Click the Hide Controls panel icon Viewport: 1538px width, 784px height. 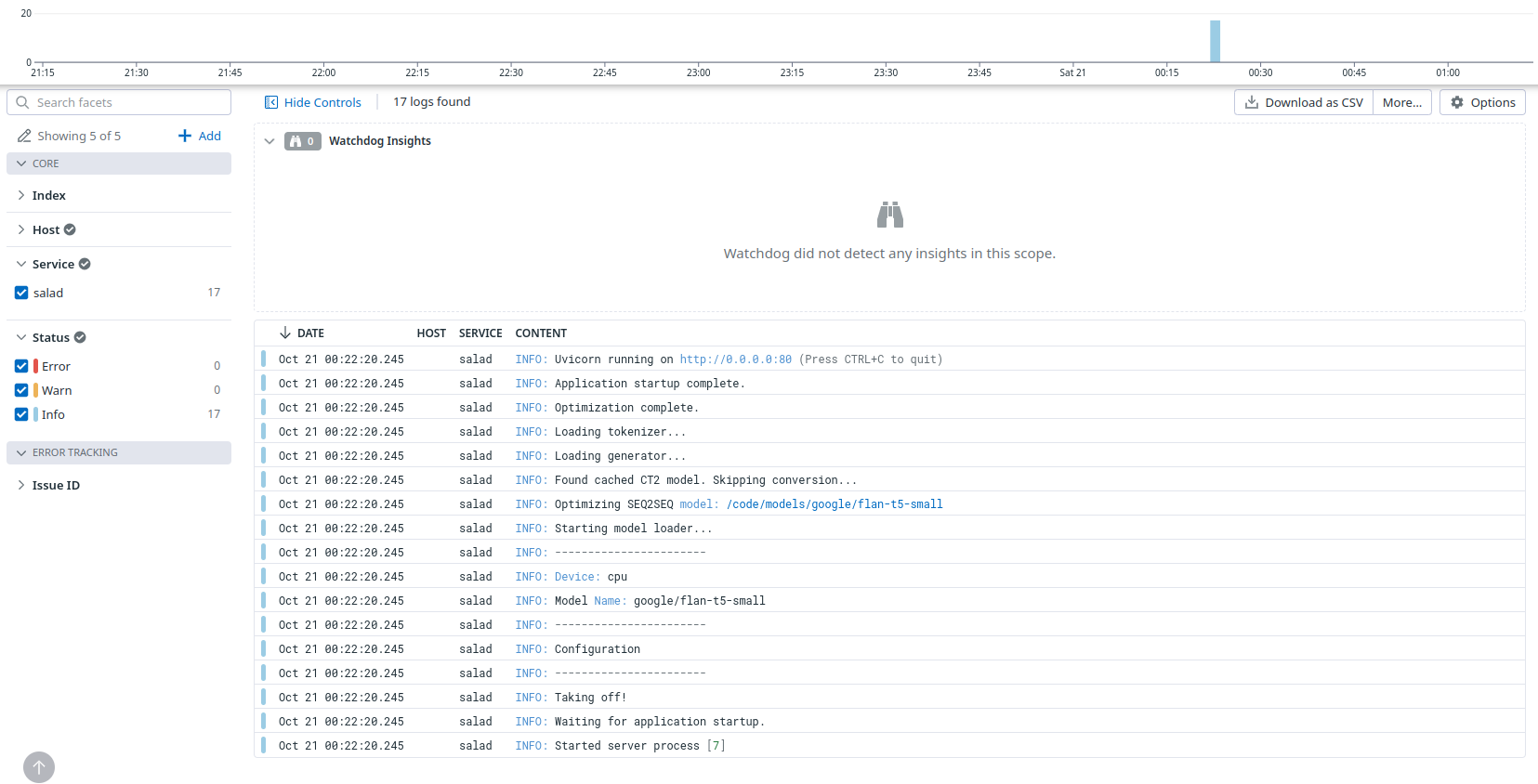point(271,102)
